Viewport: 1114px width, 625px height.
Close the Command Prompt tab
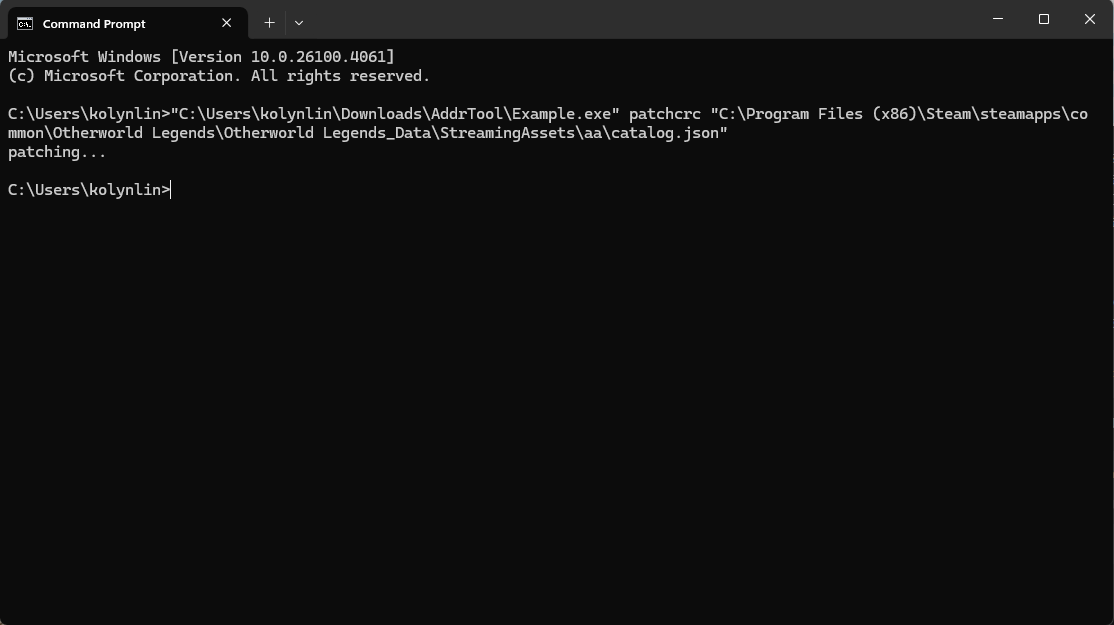(226, 22)
